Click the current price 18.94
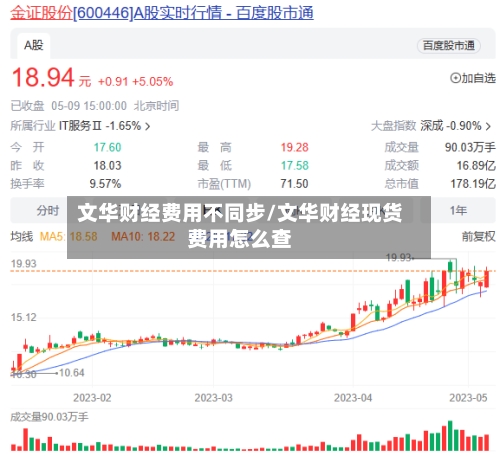500x456 pixels. pyautogui.click(x=43, y=78)
